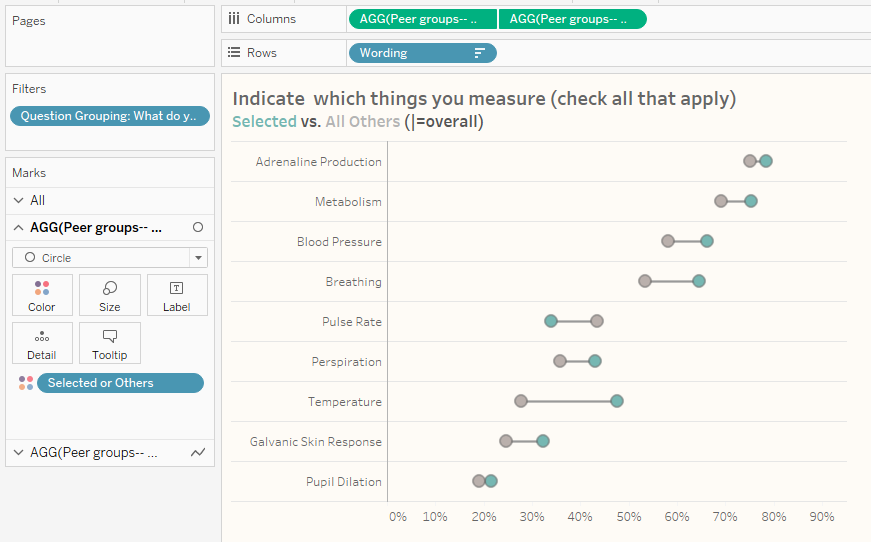871x542 pixels.
Task: Click the chart title text
Action: point(484,99)
